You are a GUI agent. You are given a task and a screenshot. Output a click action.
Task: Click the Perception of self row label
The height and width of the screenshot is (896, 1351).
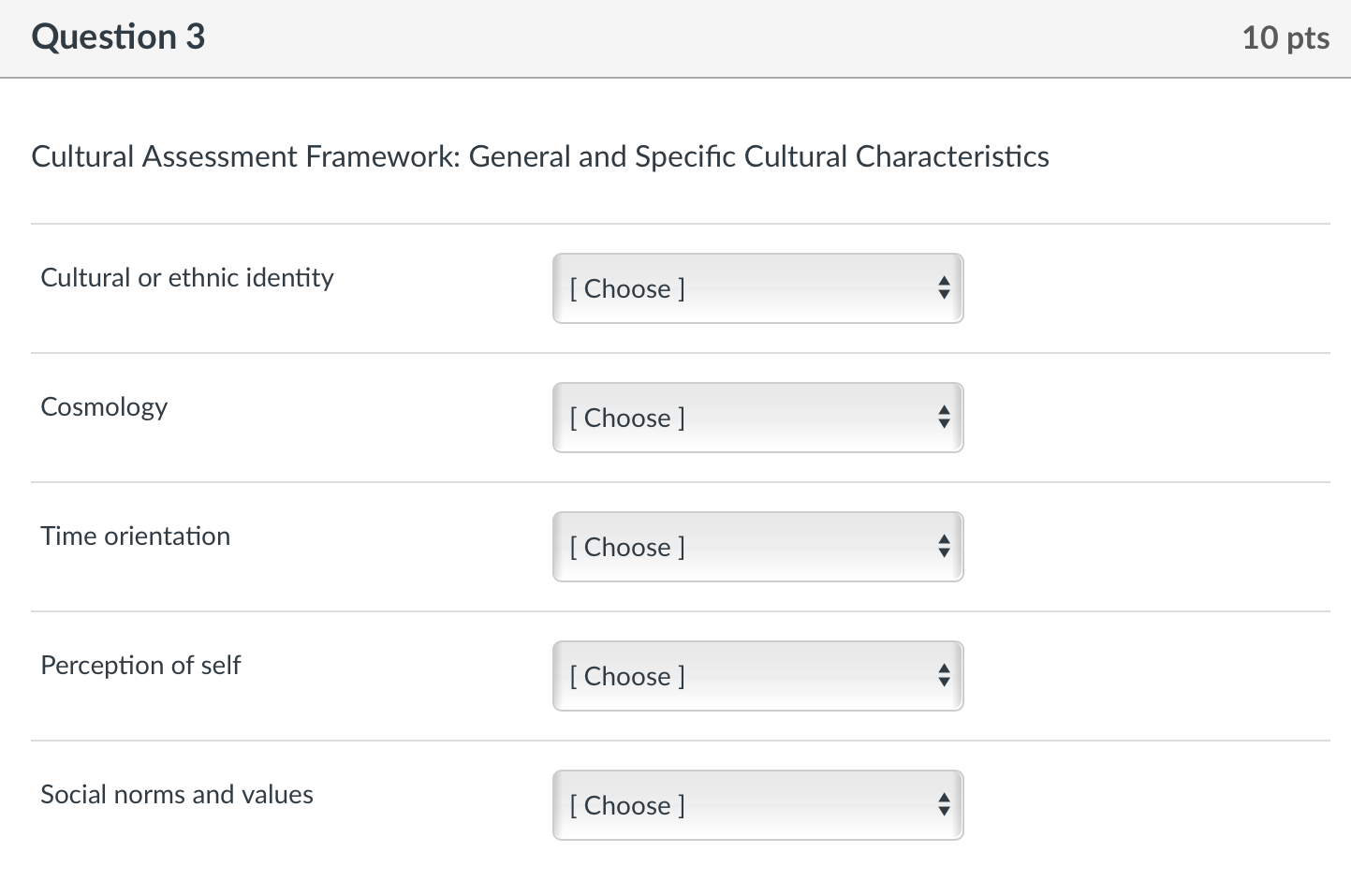click(x=140, y=665)
